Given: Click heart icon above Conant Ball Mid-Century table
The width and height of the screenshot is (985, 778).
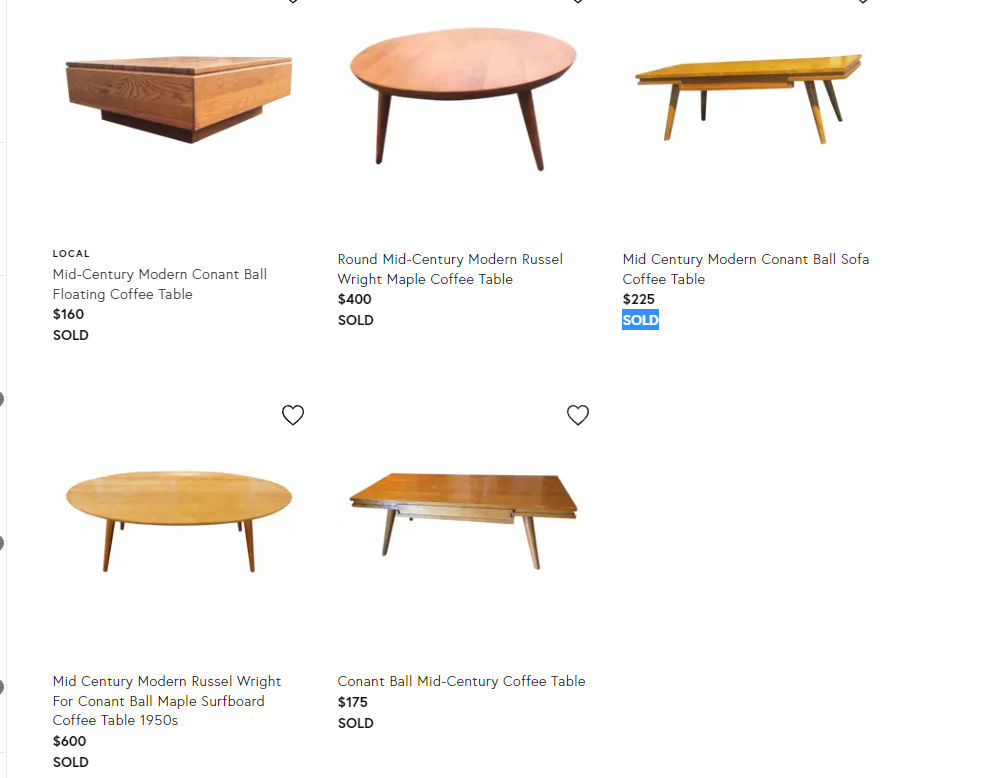Looking at the screenshot, I should pos(577,415).
